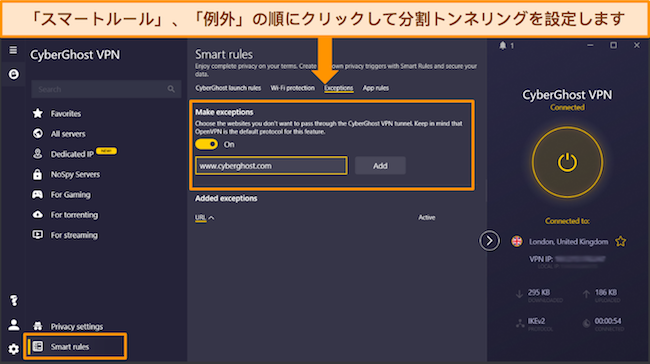Sort exceptions by URL column

pyautogui.click(x=204, y=218)
